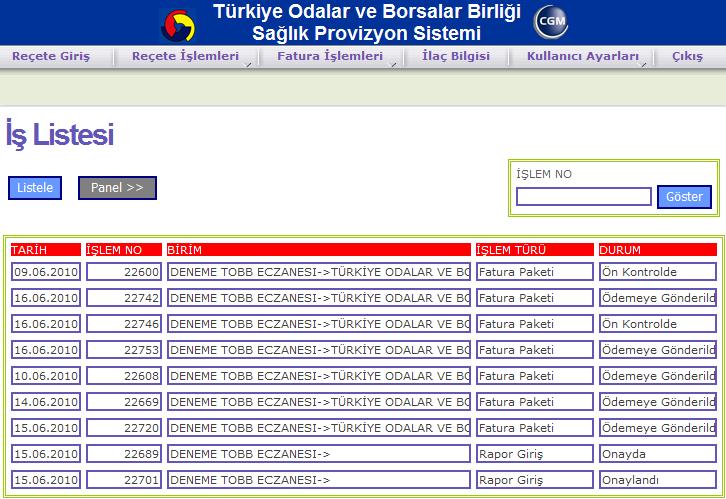This screenshot has height=499, width=726.
Task: Select İşlem No 22669 cell
Action: click(x=124, y=401)
